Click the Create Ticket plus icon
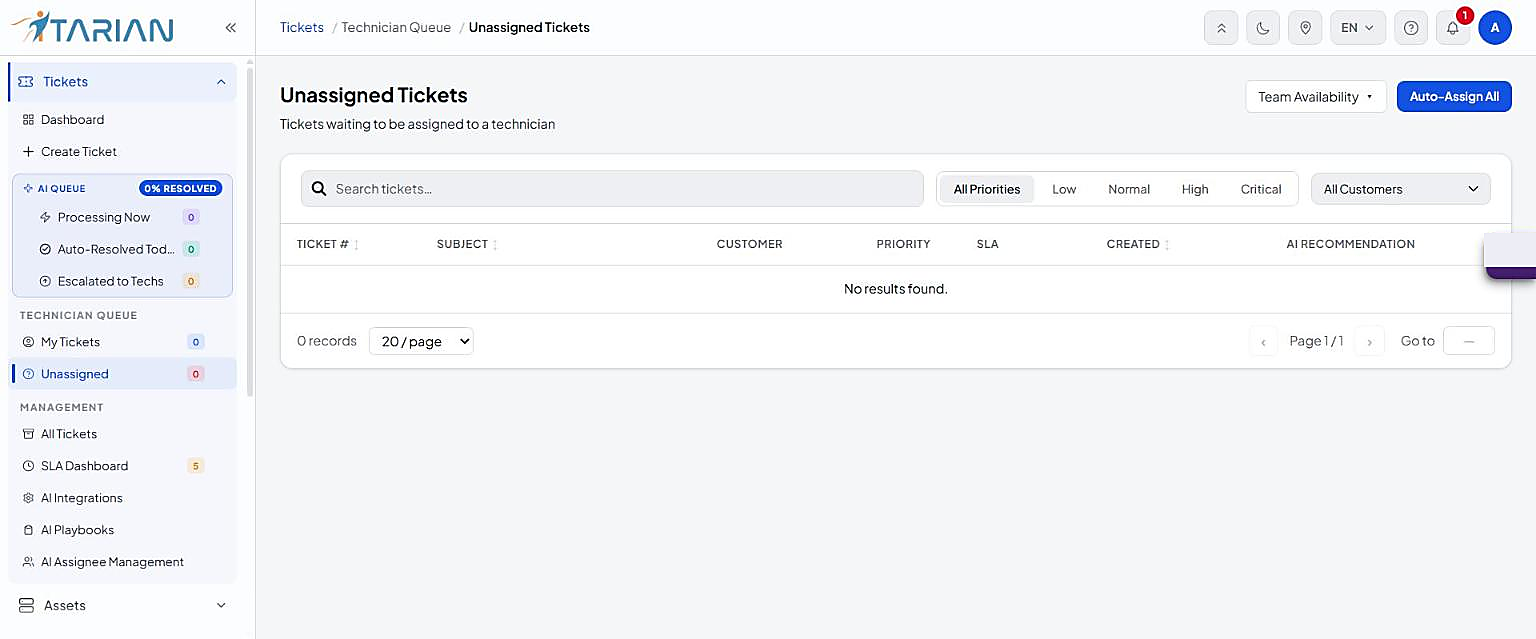This screenshot has width=1536, height=639. 28,152
